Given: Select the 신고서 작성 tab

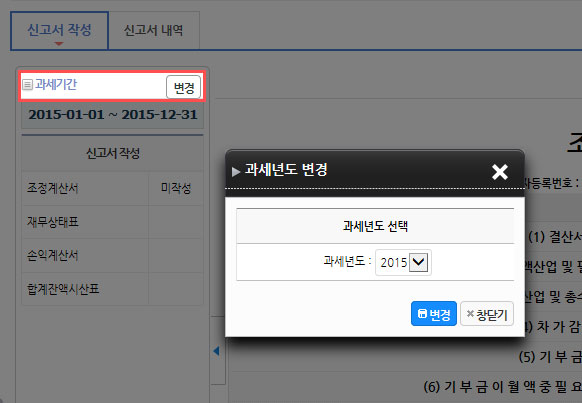Looking at the screenshot, I should [59, 30].
